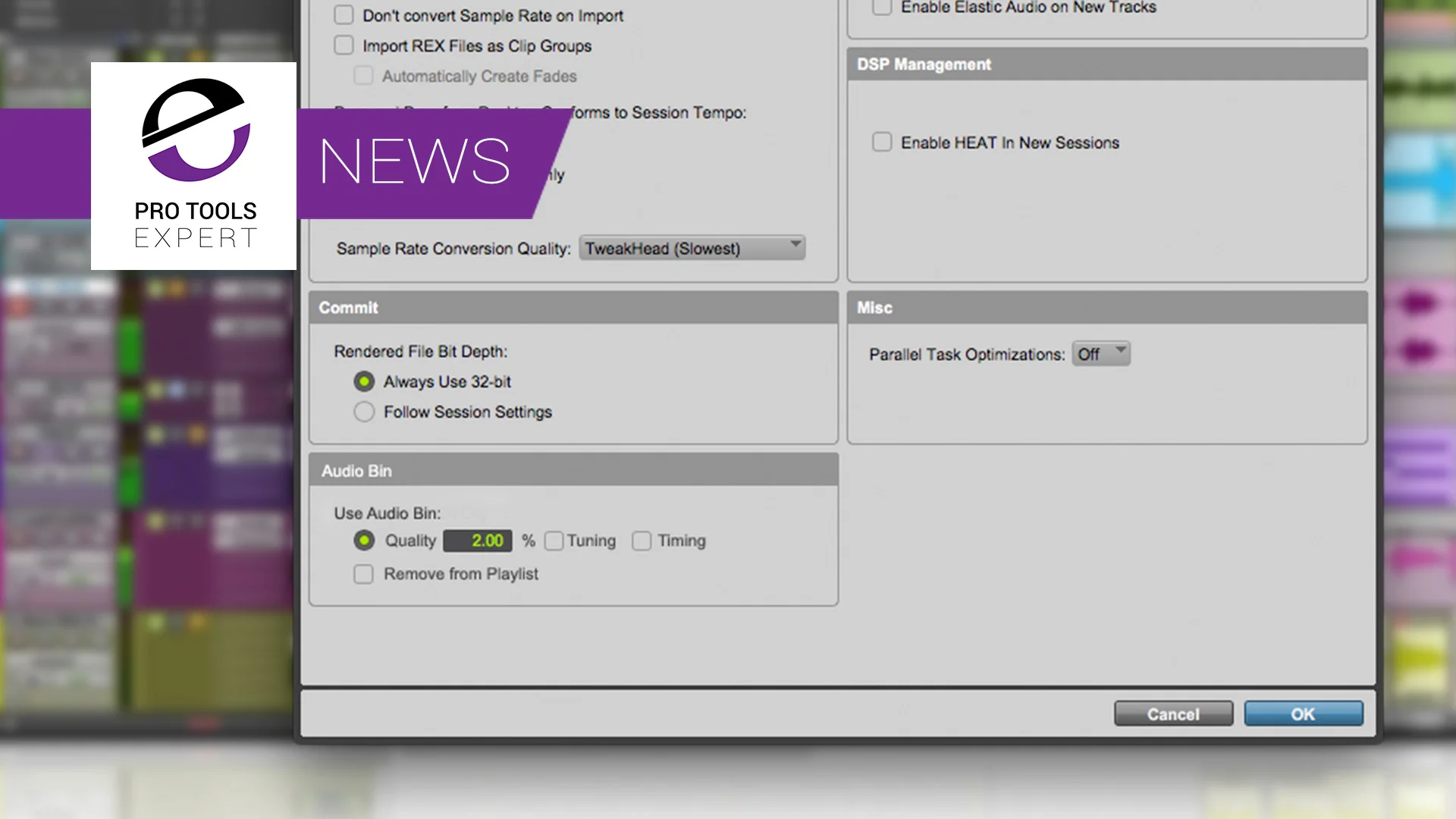Check Remove from Playlist option
Image resolution: width=1456 pixels, height=819 pixels.
tap(364, 574)
